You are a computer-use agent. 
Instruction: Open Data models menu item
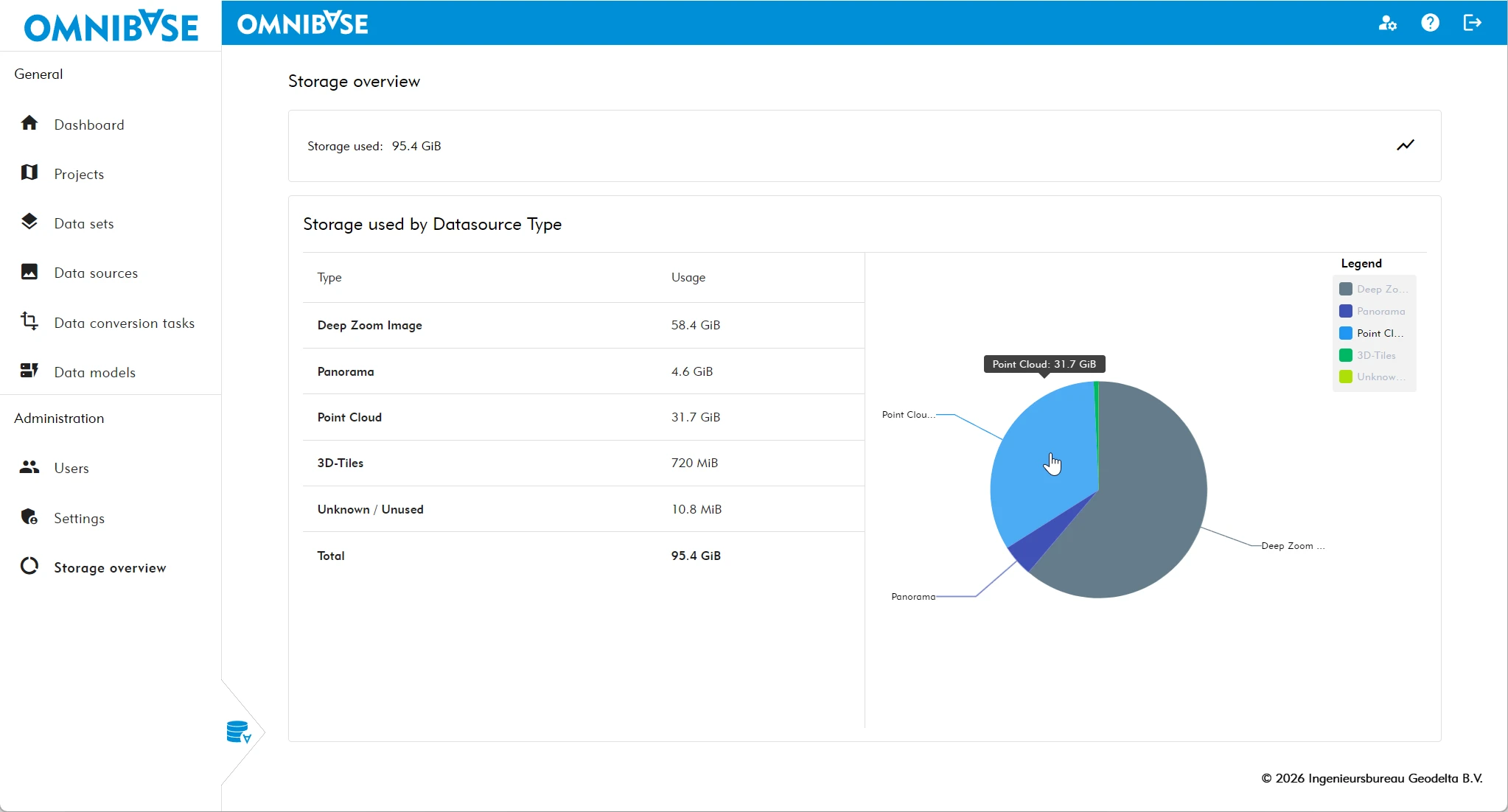click(x=94, y=373)
